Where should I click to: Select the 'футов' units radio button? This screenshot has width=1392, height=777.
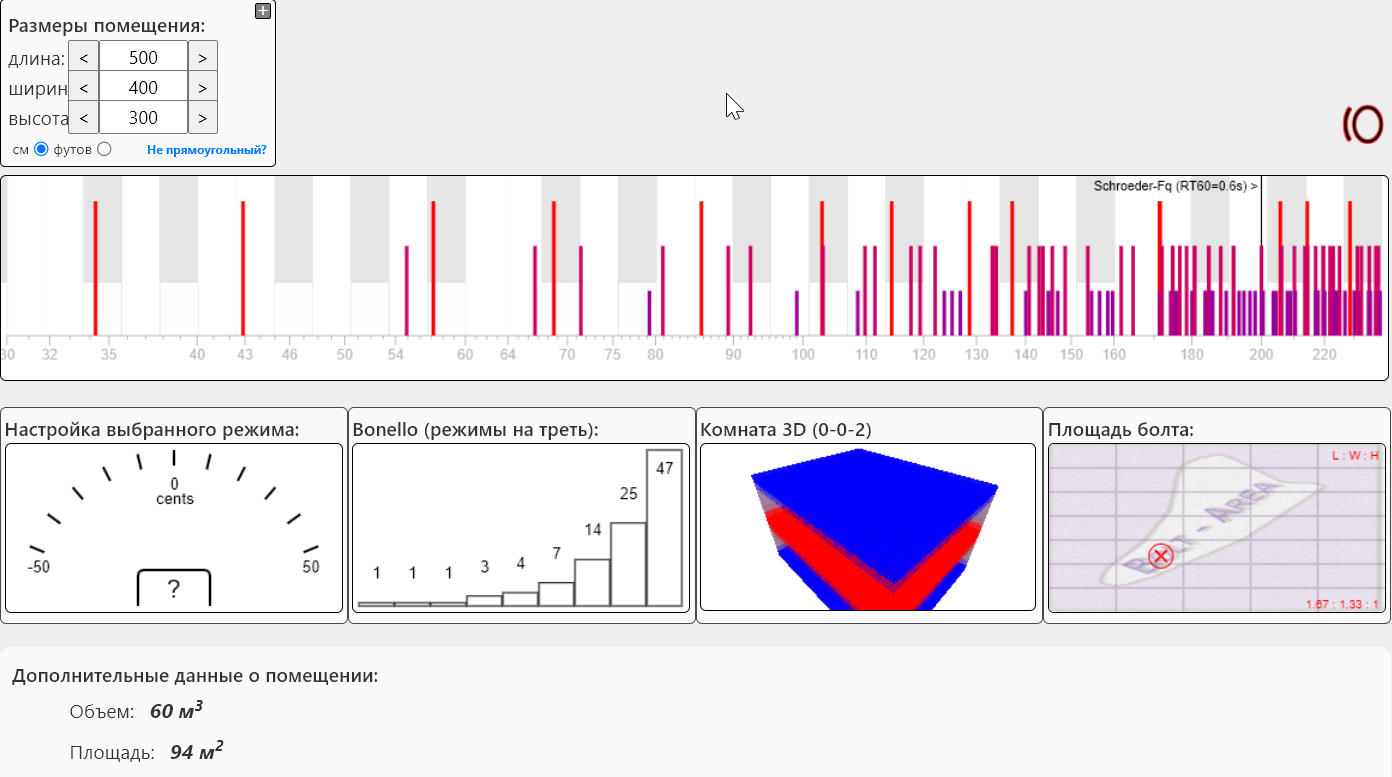pyautogui.click(x=104, y=149)
